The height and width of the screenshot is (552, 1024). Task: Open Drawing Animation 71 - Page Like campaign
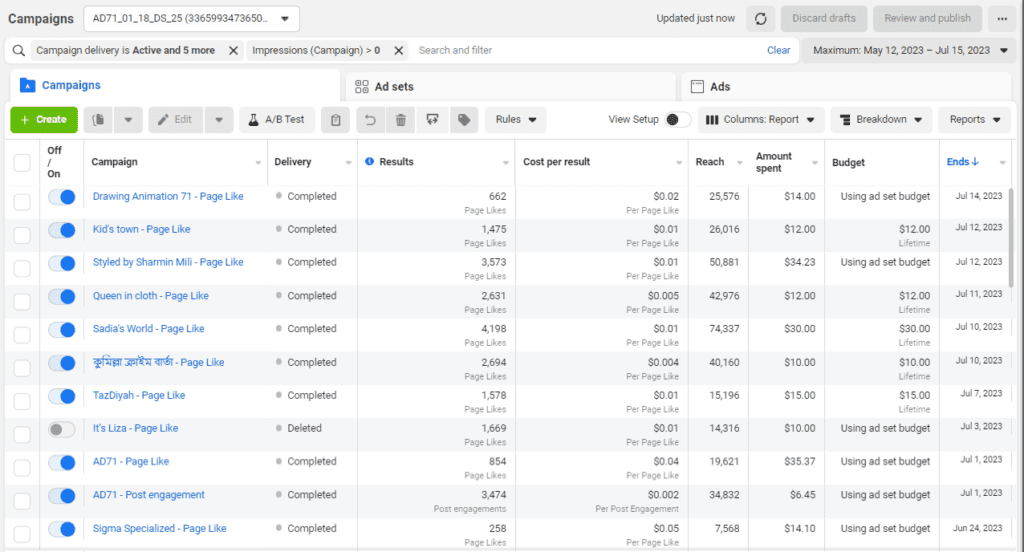tap(168, 196)
